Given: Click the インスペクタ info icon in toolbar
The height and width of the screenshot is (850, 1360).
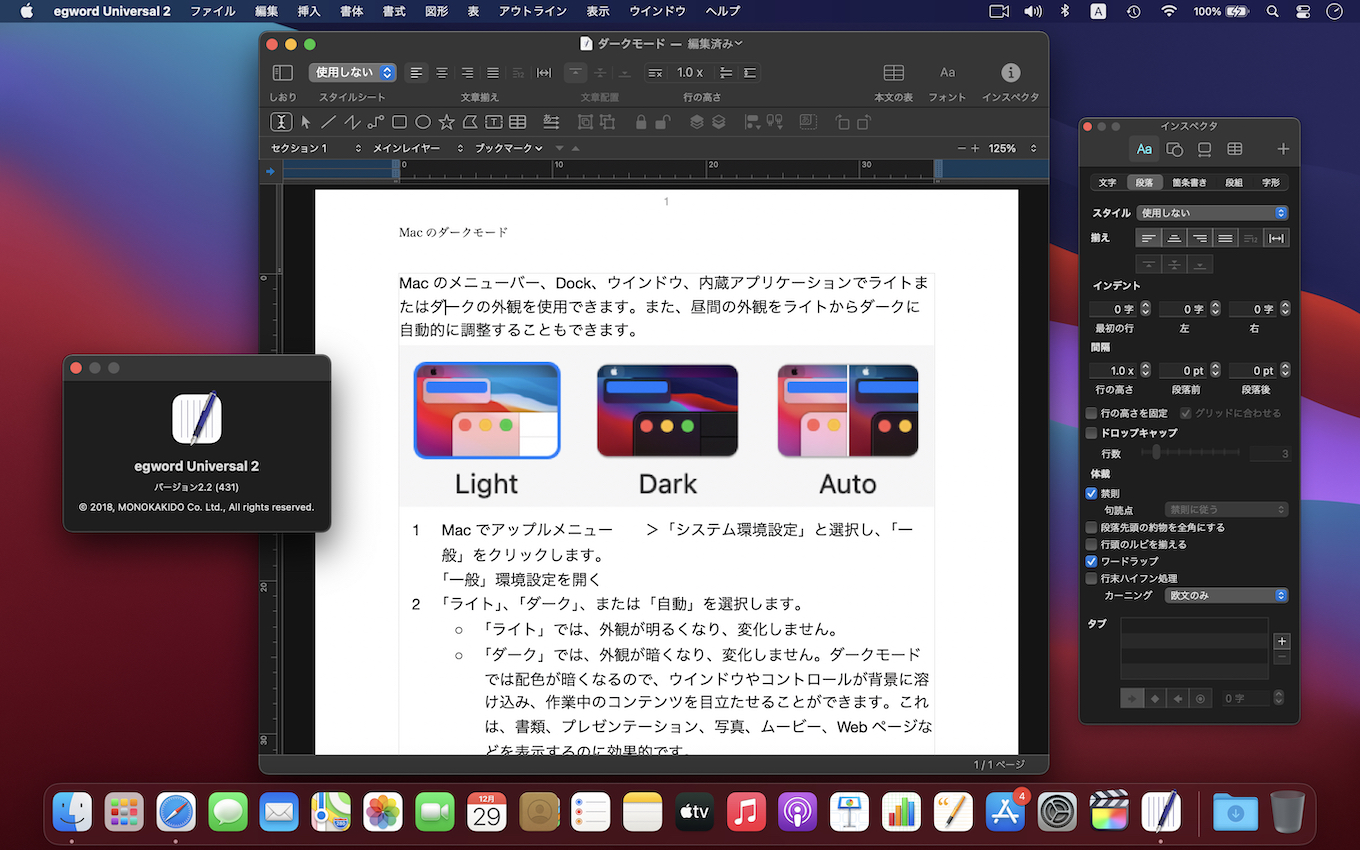Looking at the screenshot, I should tap(1011, 73).
